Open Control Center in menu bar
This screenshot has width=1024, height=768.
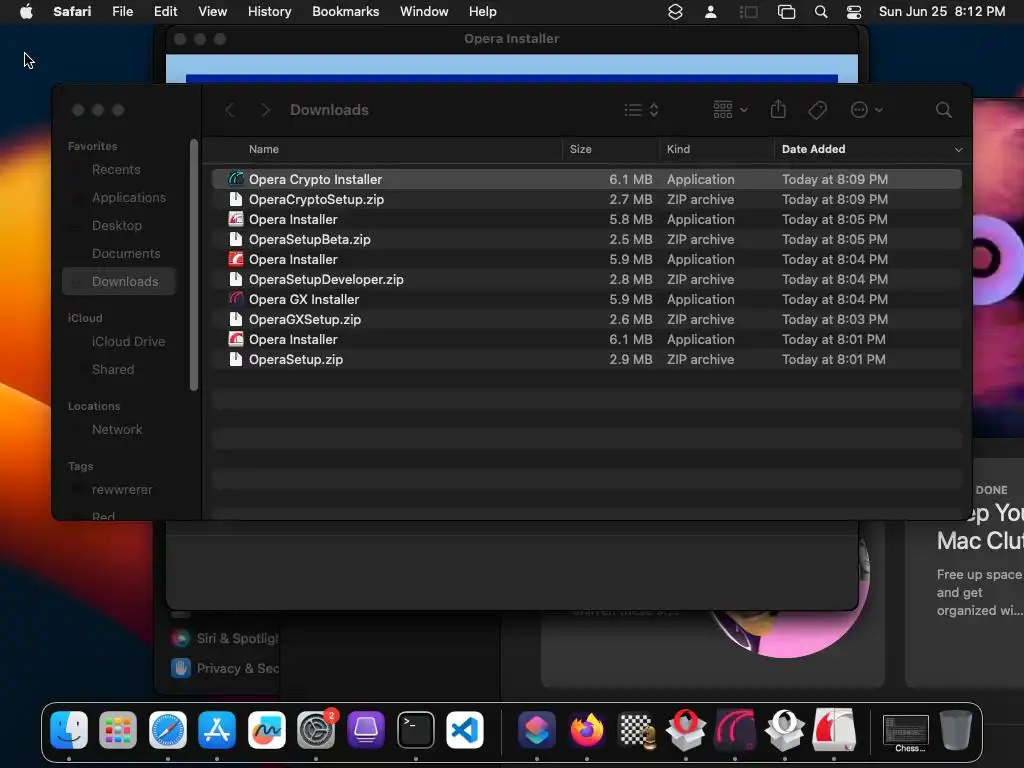coord(854,12)
